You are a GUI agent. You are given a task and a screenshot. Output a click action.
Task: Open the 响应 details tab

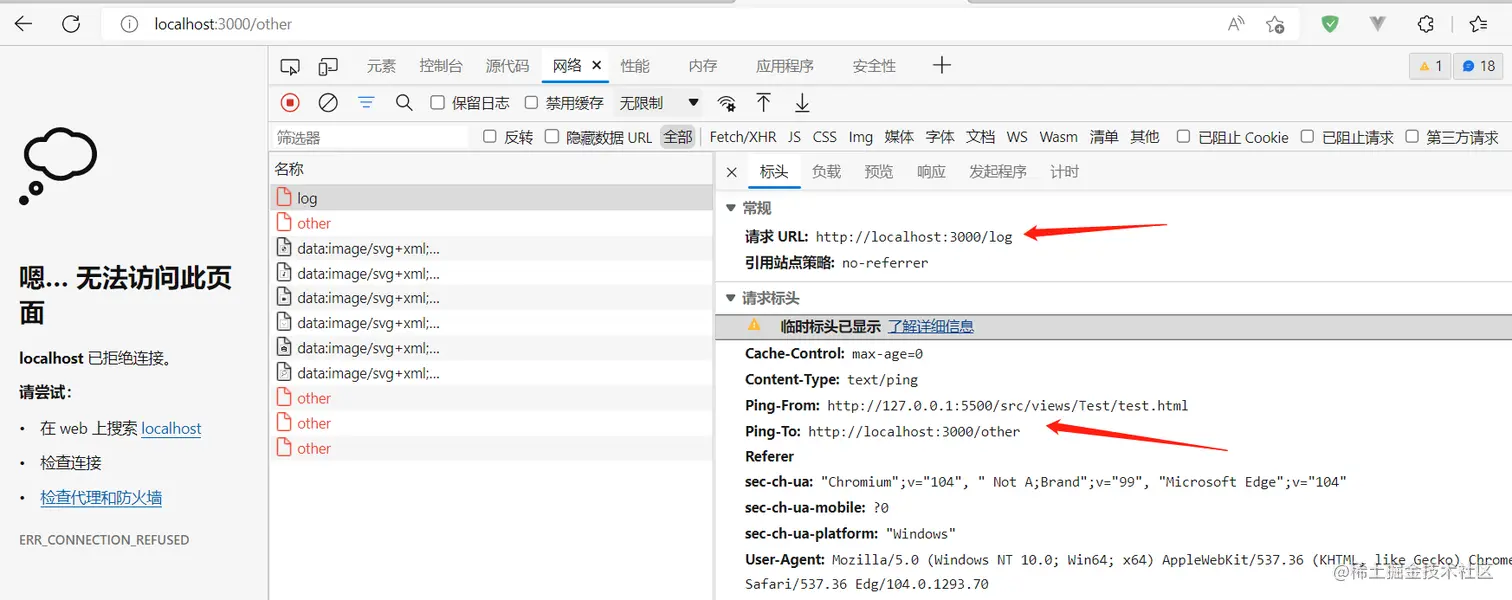pos(931,172)
